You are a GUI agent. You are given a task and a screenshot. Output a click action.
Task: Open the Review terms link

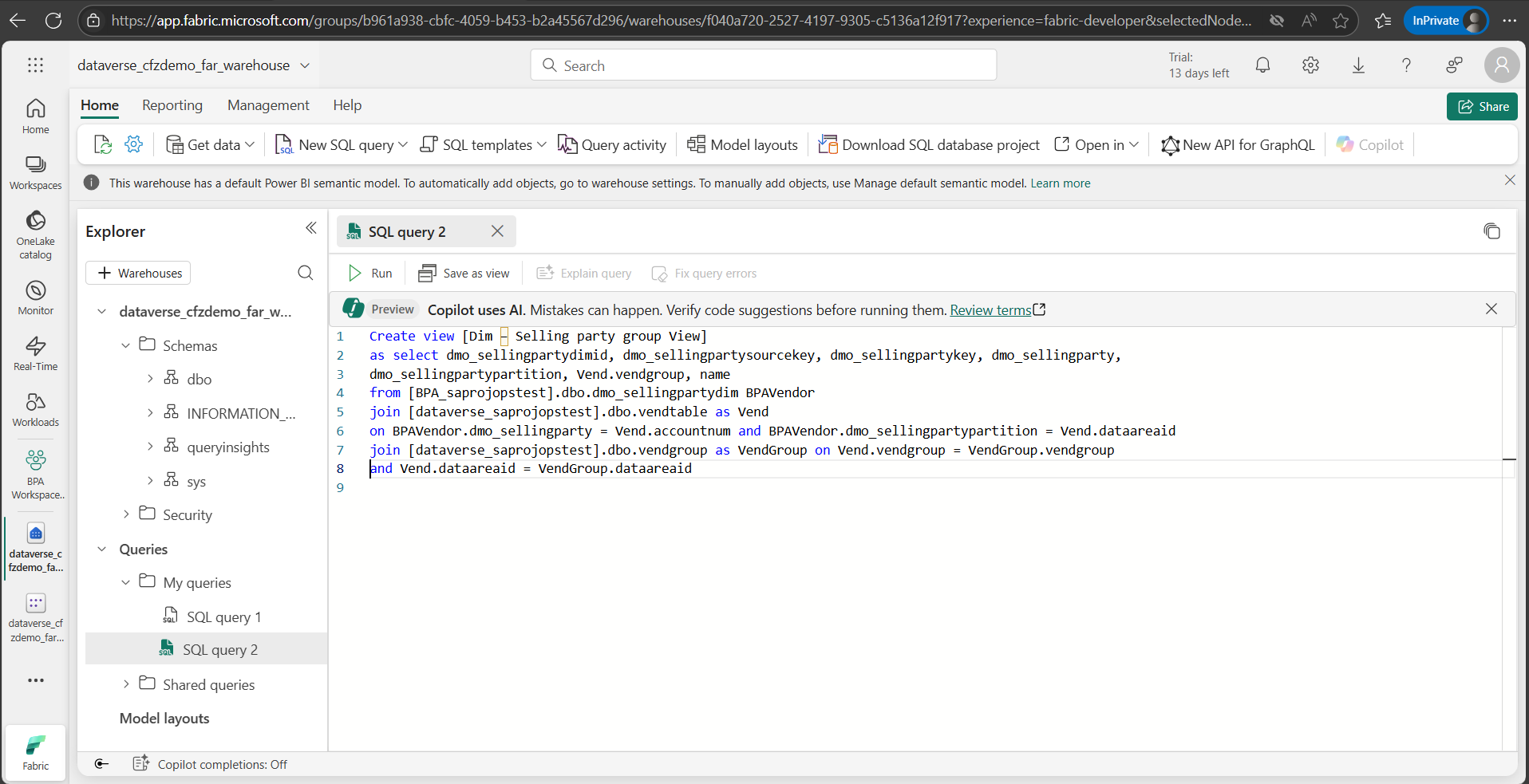point(990,310)
